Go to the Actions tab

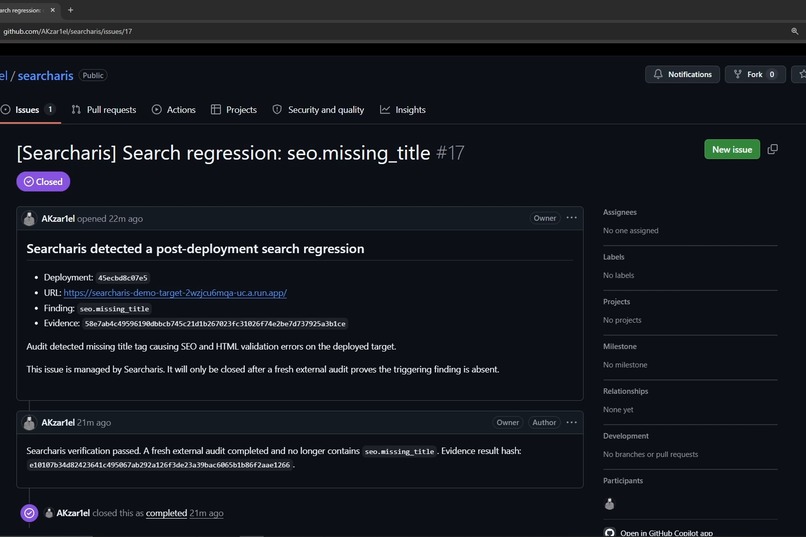click(x=174, y=109)
